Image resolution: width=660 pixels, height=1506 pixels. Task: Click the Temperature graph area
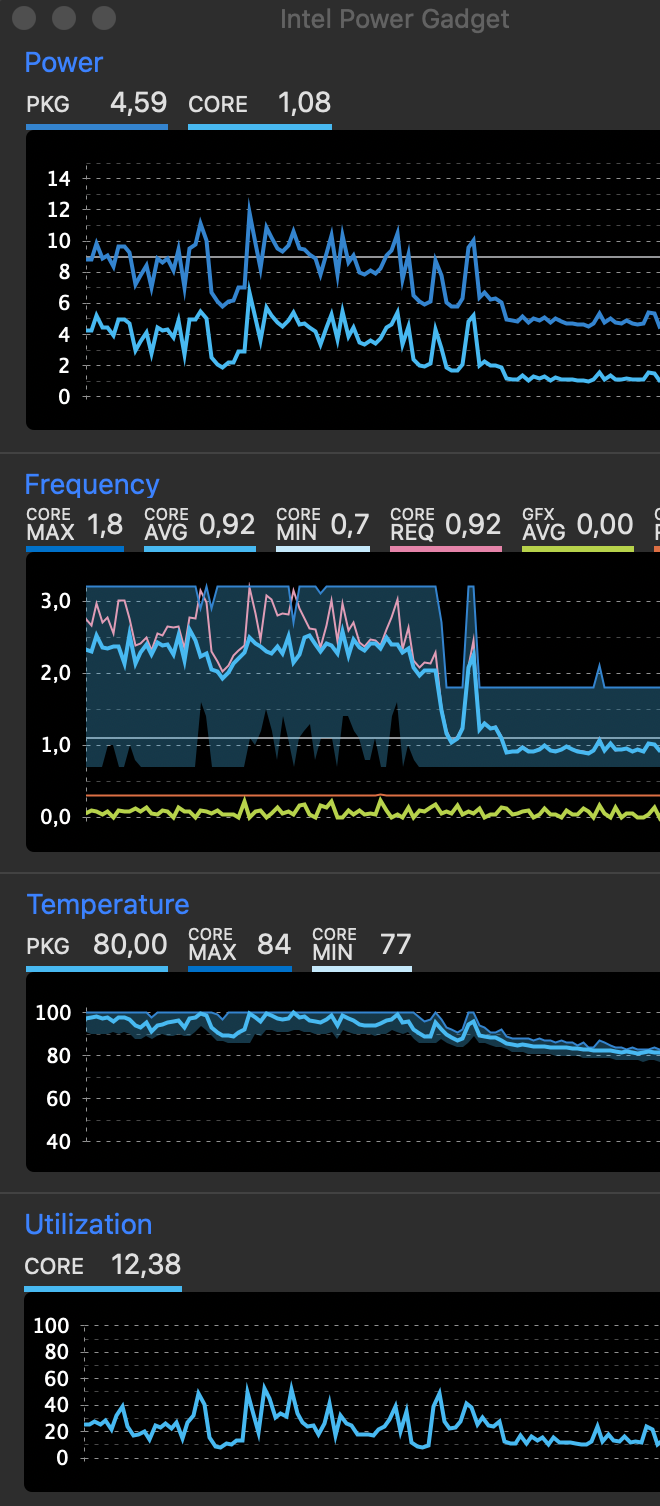point(343,1072)
